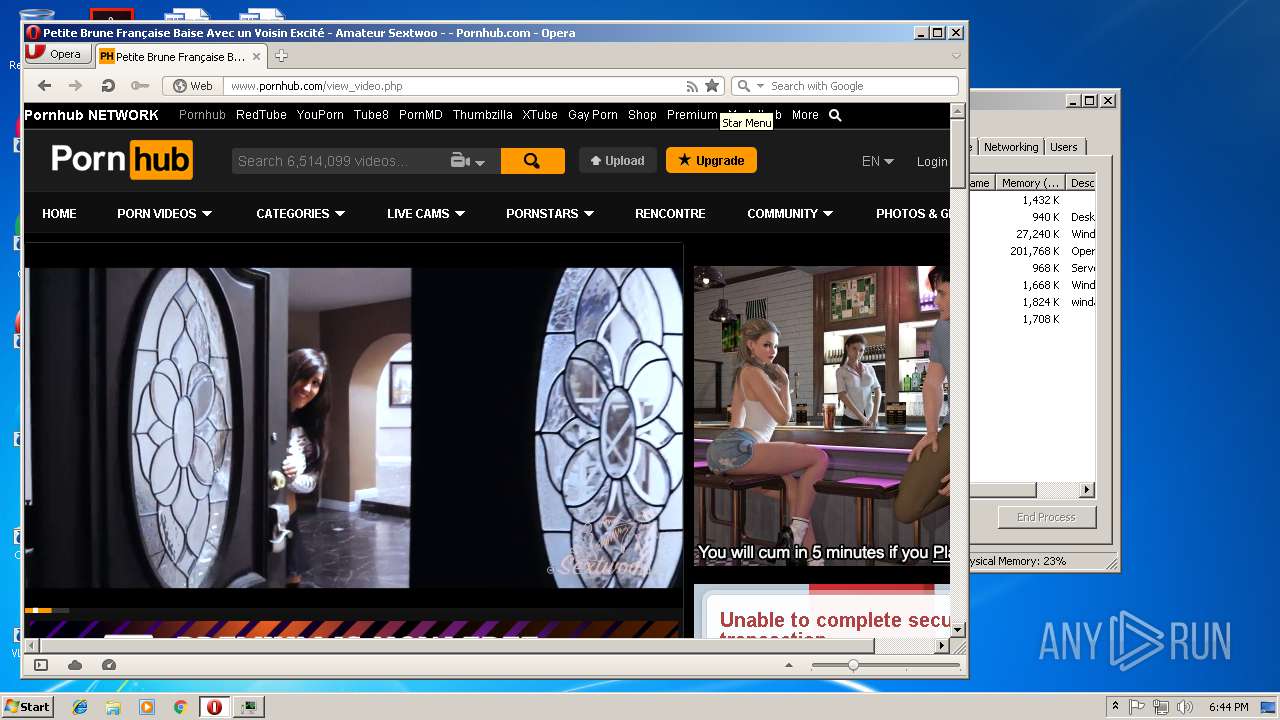Open Windows Media Player from taskbar
The width and height of the screenshot is (1280, 720).
click(147, 707)
